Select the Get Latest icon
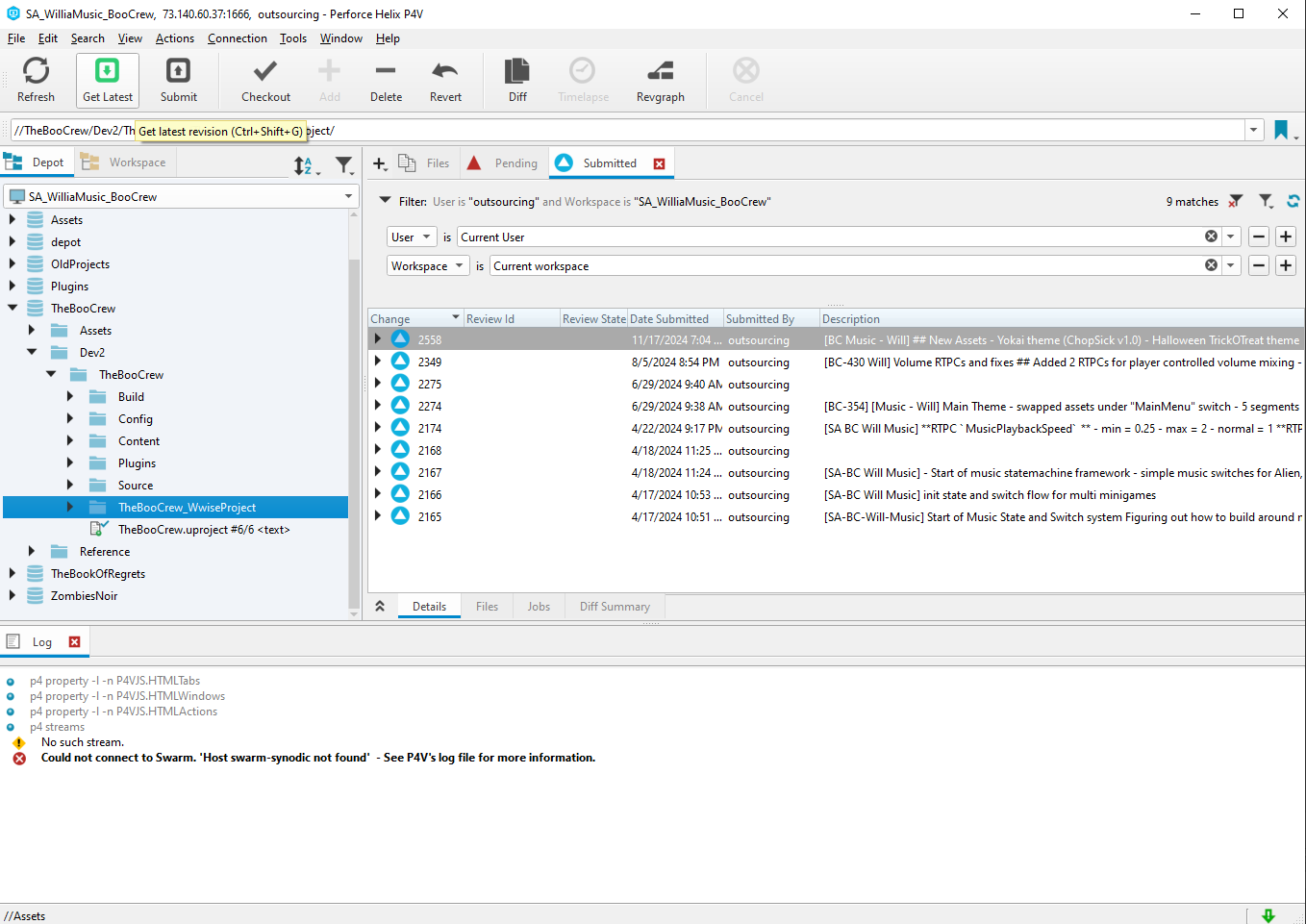 107,80
